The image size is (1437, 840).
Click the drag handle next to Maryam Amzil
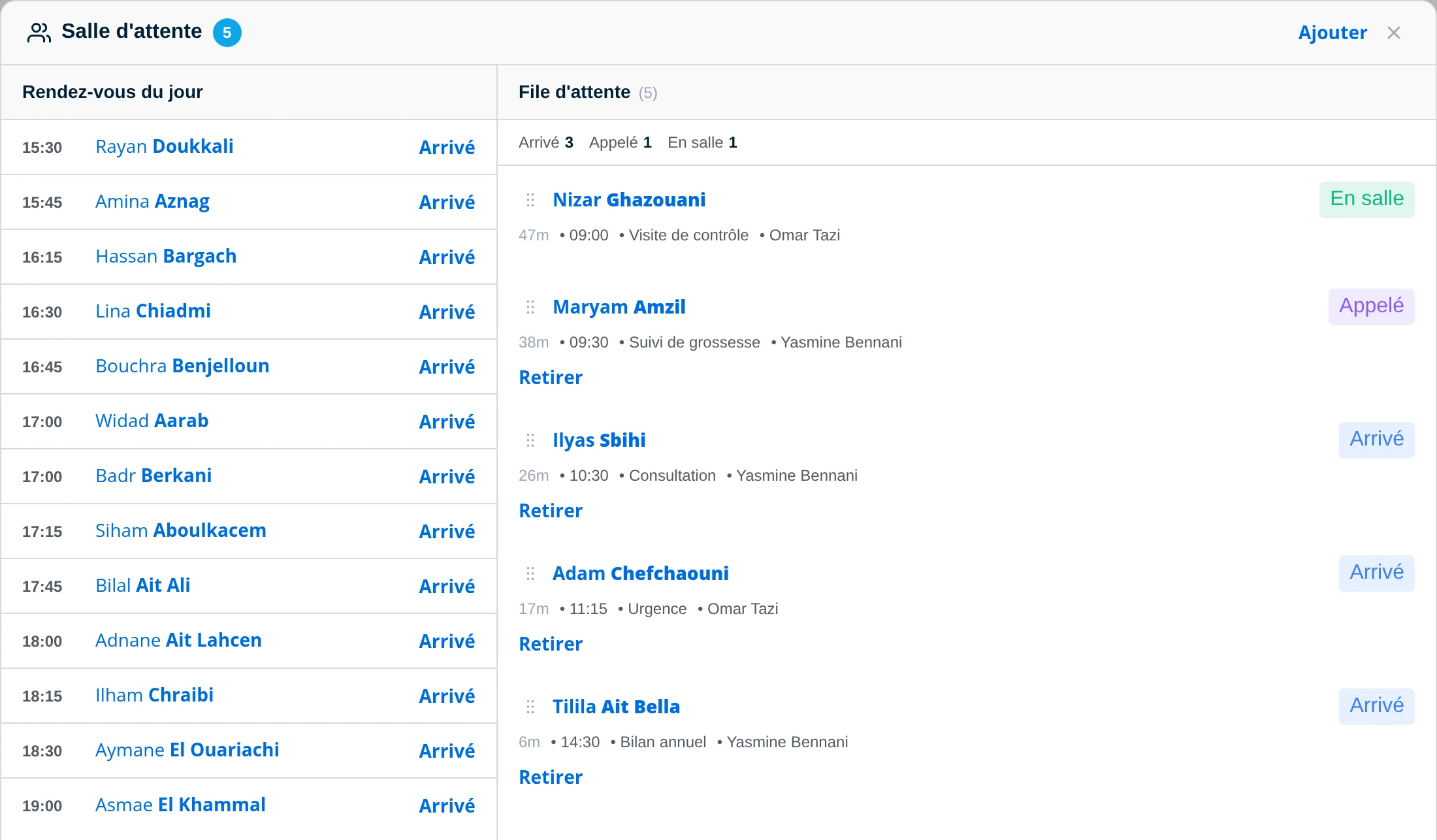point(530,307)
